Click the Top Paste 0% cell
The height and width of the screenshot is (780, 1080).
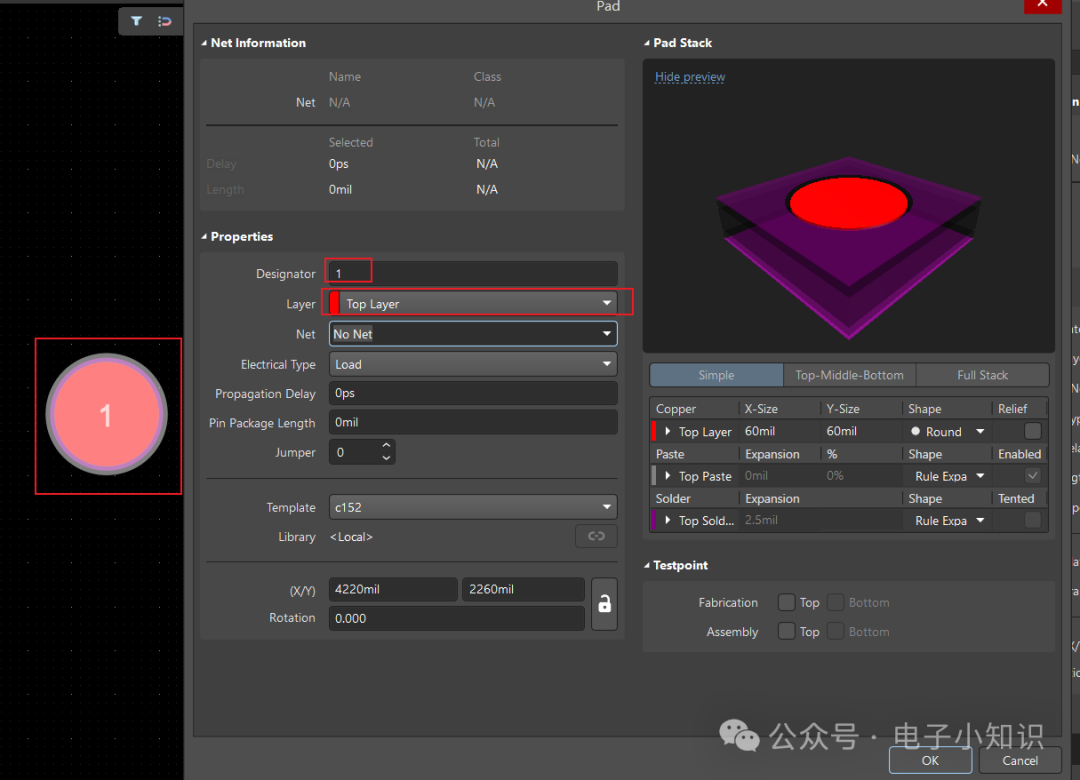point(861,475)
